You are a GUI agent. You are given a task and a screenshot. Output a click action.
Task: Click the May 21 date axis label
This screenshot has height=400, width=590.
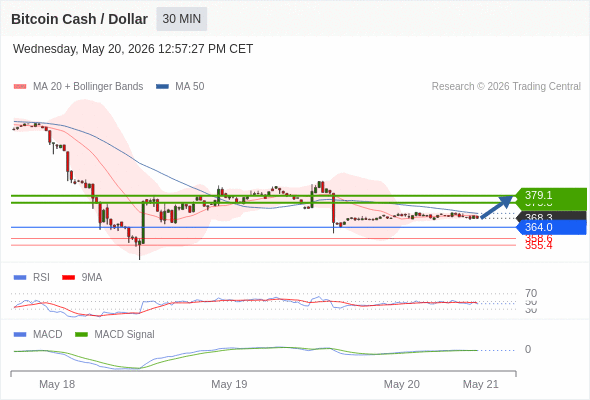481,384
